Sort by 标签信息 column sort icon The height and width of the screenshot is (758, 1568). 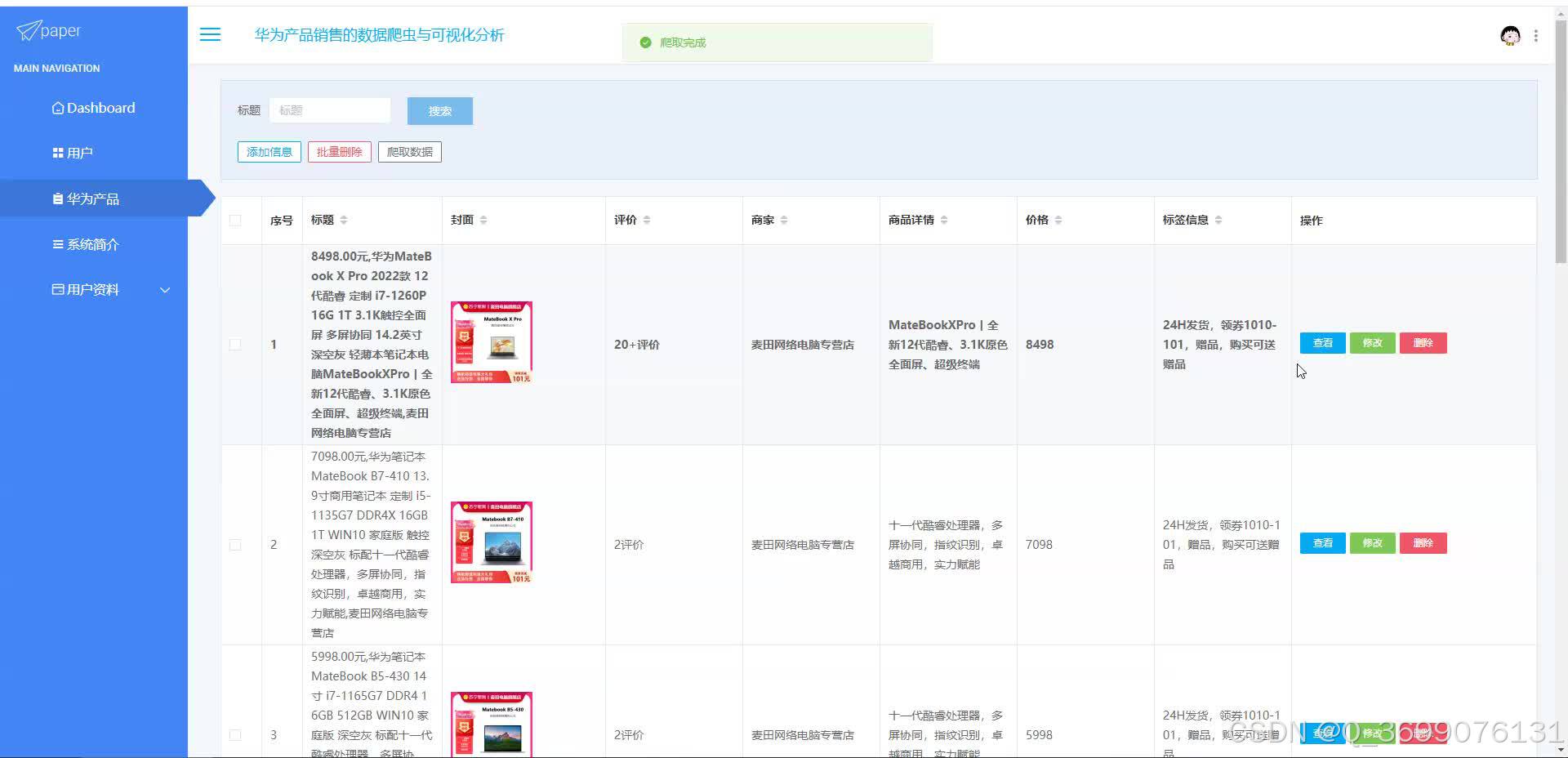1218,220
